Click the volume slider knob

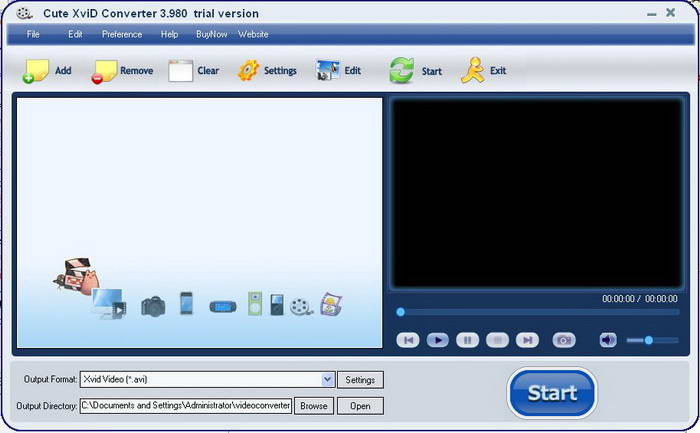pyautogui.click(x=649, y=340)
